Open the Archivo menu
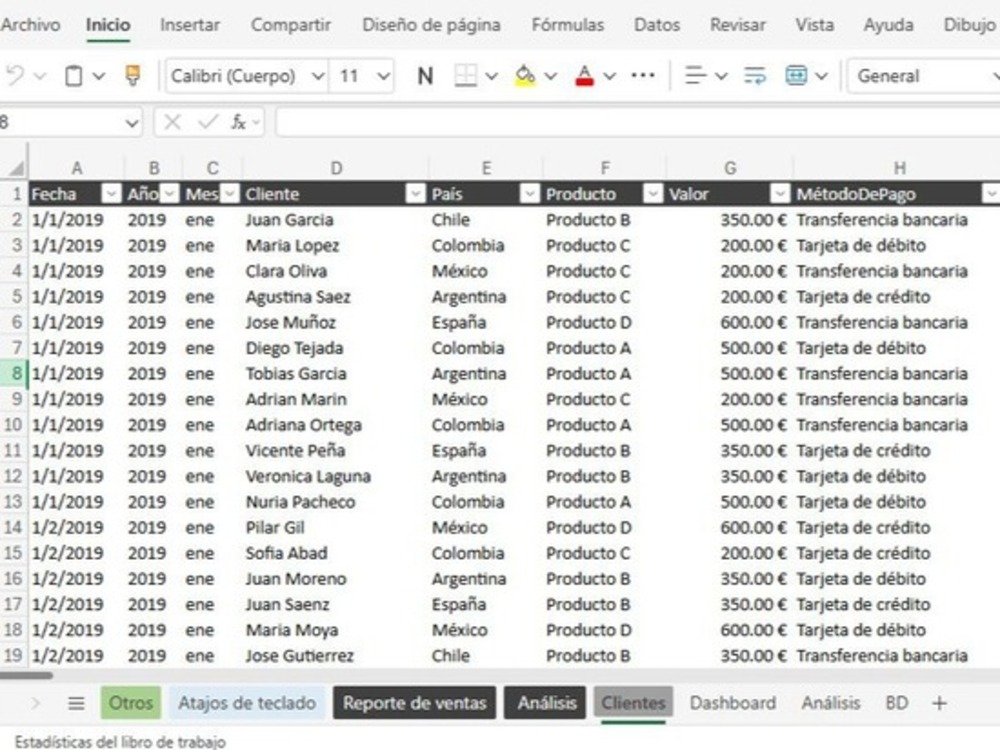1000x750 pixels. [30, 25]
